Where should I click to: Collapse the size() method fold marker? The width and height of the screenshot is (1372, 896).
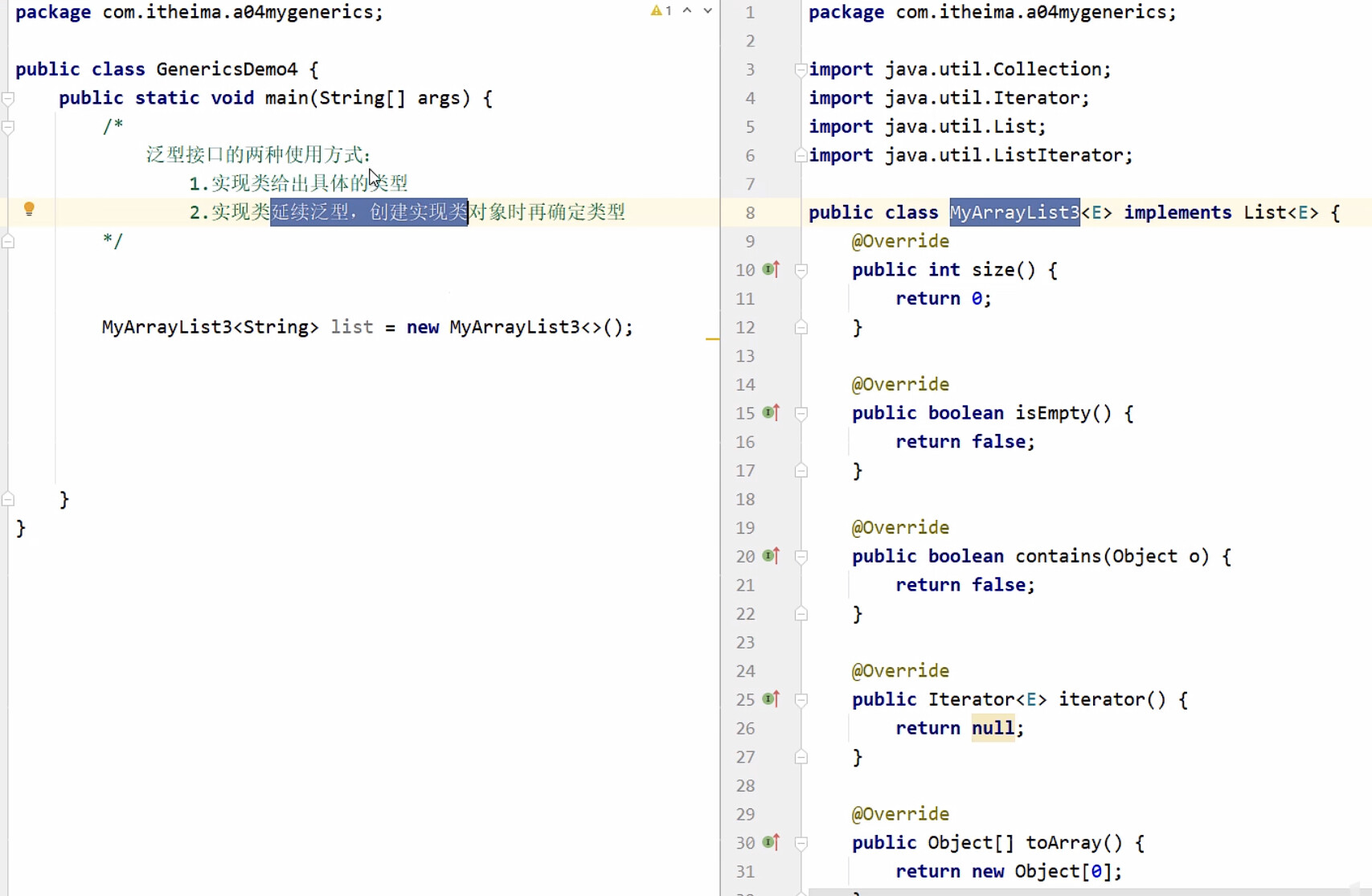[x=801, y=271]
